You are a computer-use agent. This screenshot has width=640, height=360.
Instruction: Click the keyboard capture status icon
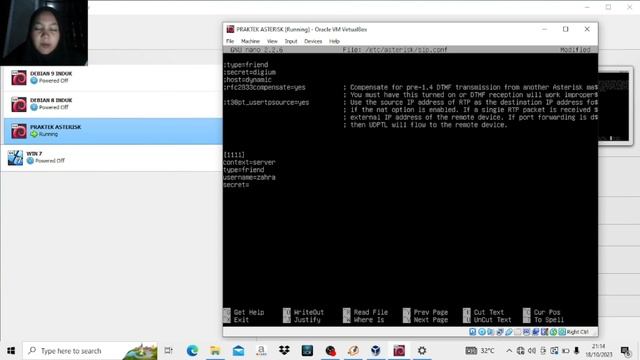562,332
